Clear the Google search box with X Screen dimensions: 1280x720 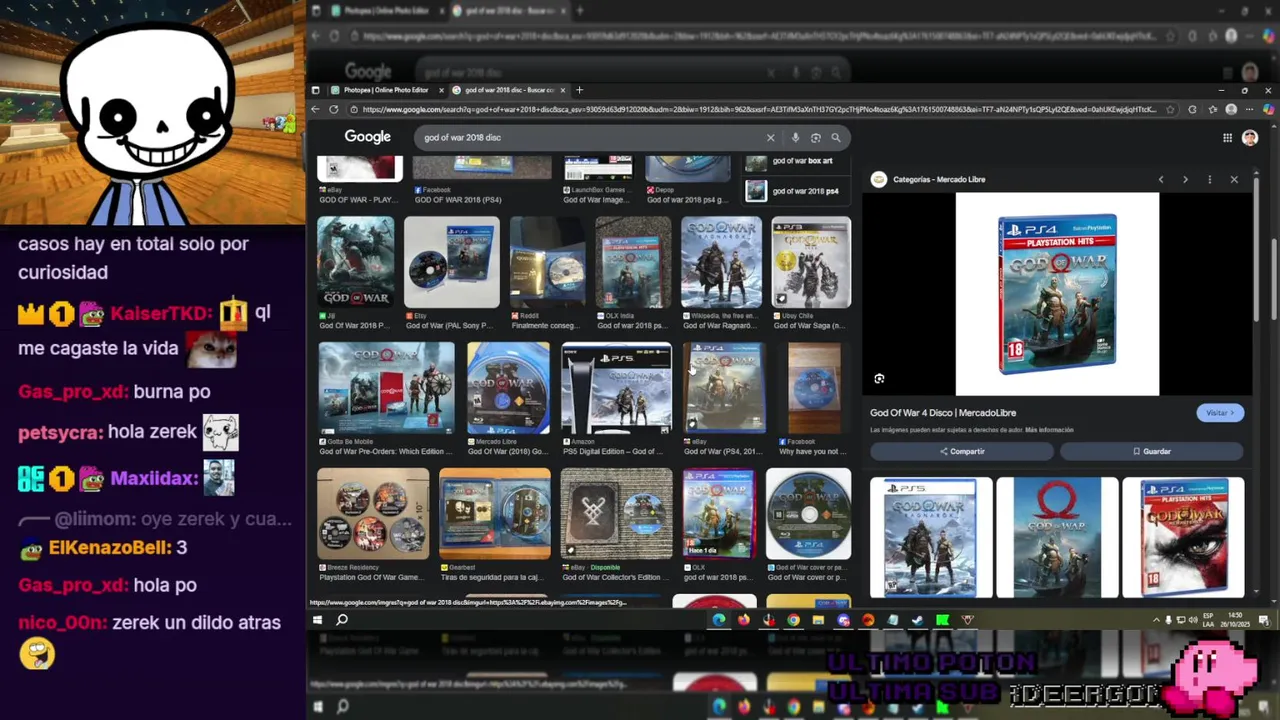coord(770,138)
